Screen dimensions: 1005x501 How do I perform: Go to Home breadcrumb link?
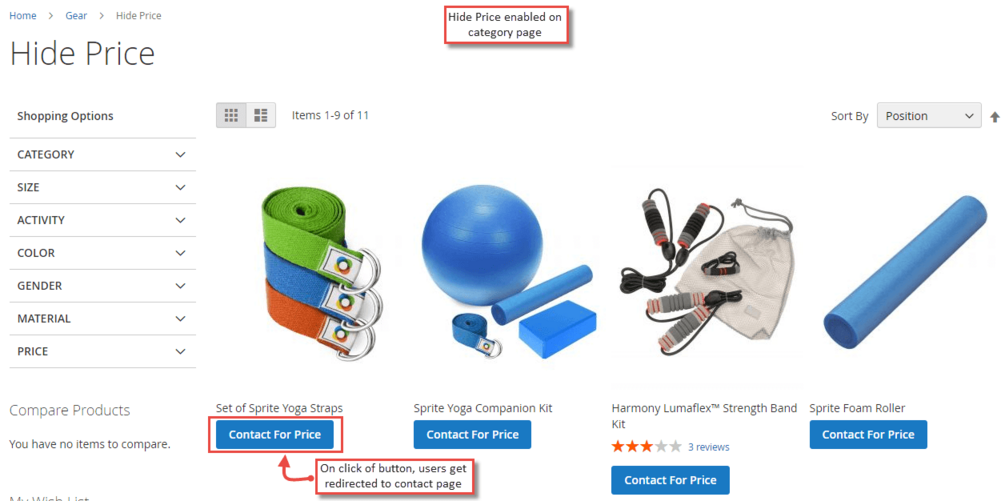click(x=22, y=15)
